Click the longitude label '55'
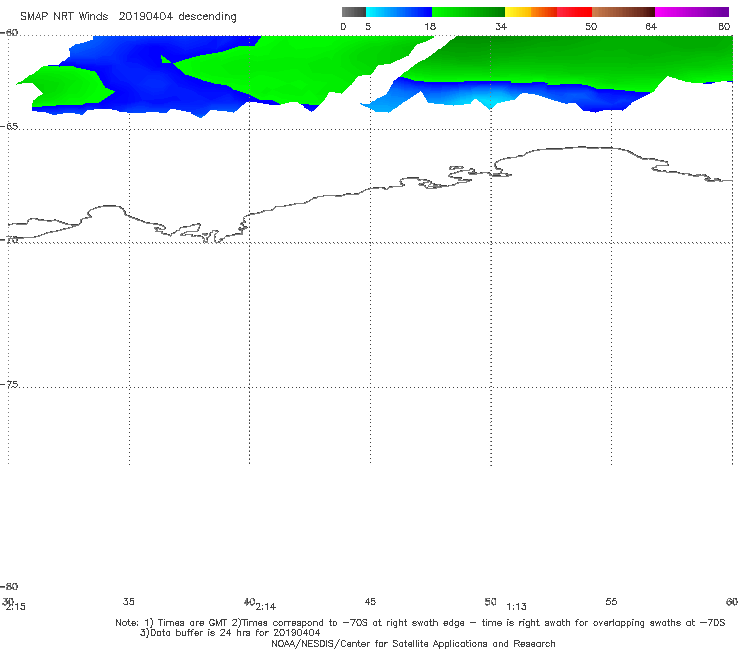This screenshot has width=740, height=650. (611, 602)
